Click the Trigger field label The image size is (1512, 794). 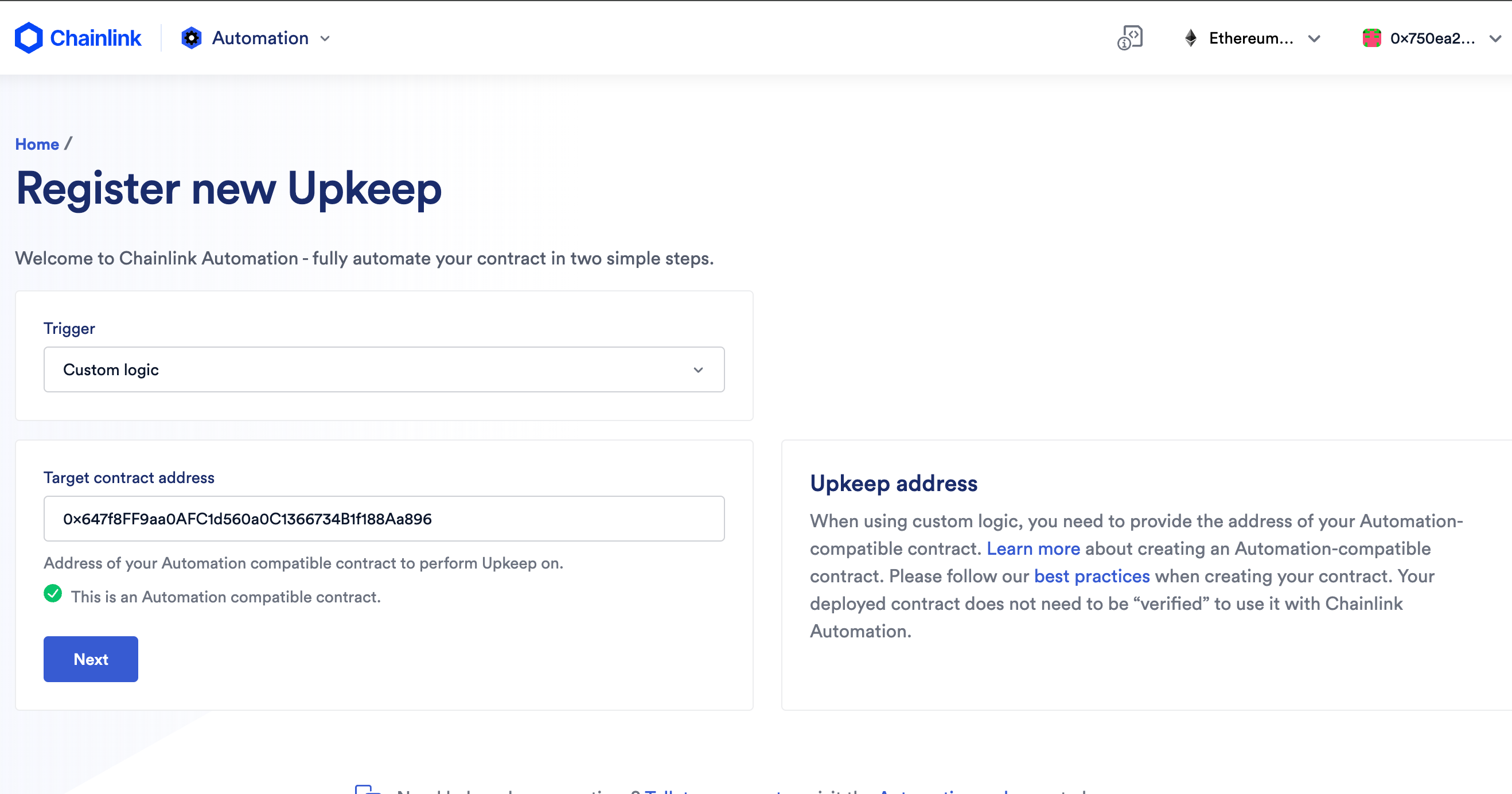tap(69, 328)
